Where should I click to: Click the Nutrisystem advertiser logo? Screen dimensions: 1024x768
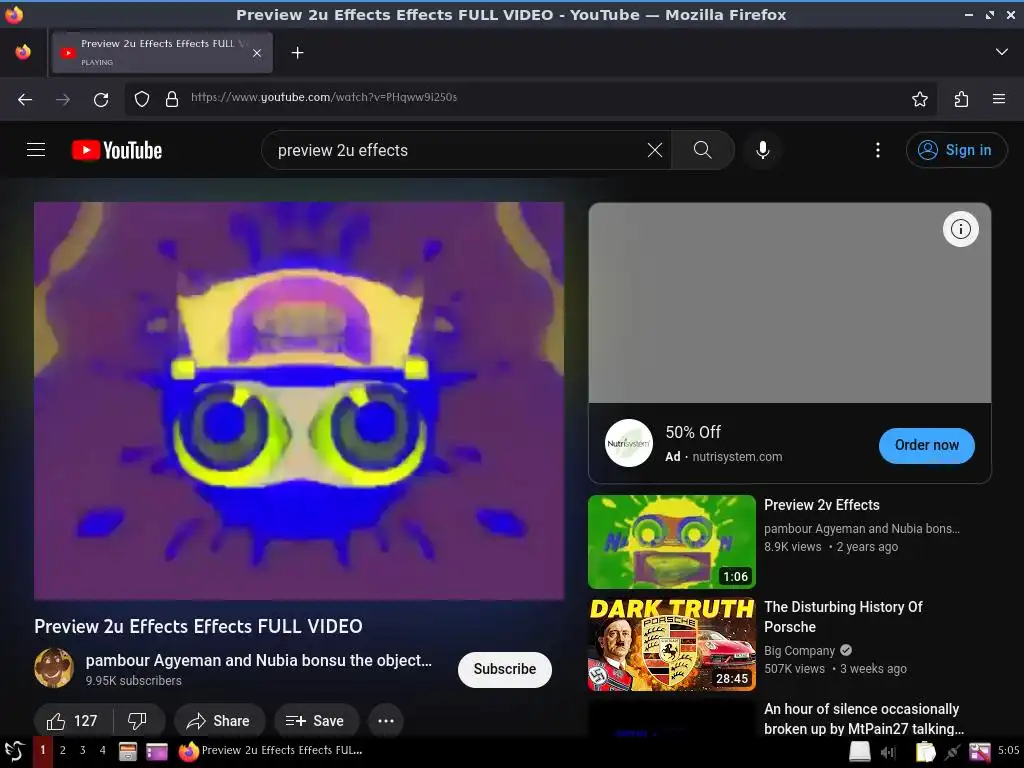(x=628, y=443)
